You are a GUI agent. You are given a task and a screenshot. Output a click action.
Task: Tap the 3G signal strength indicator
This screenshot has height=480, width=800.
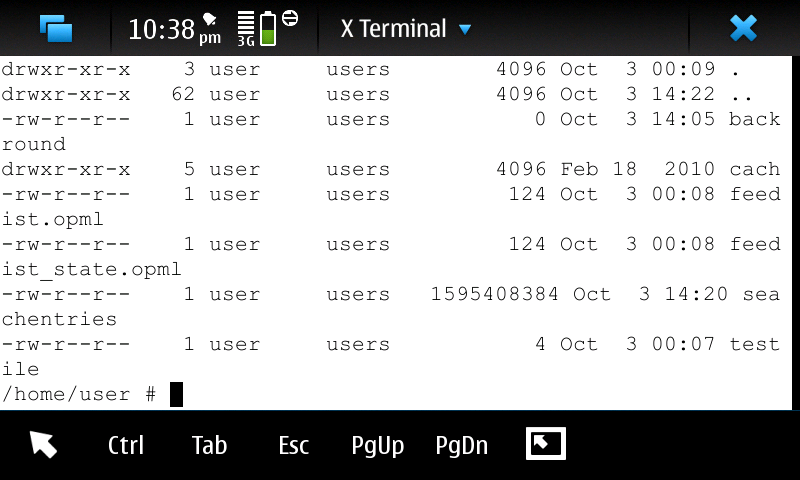[x=246, y=29]
